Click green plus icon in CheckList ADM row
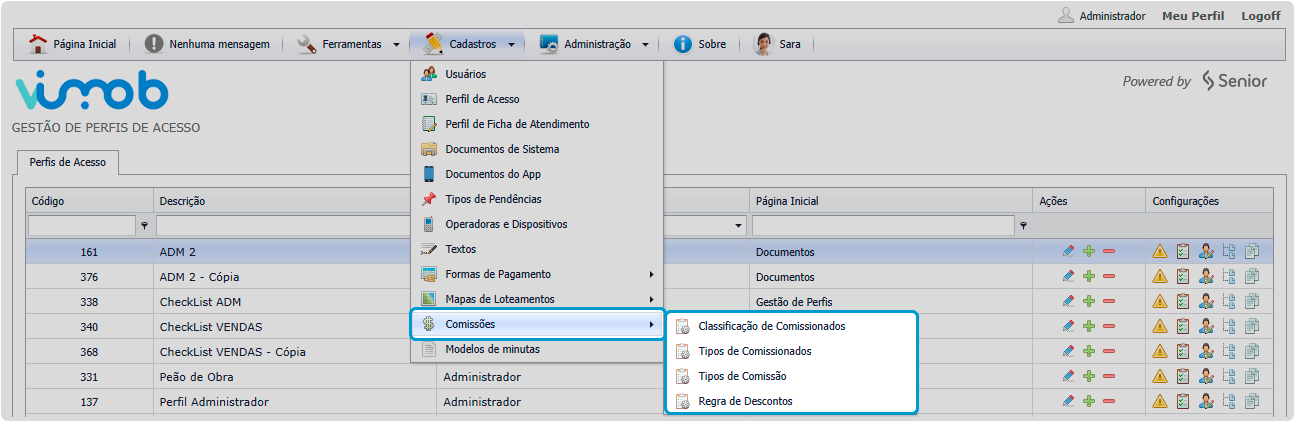The width and height of the screenshot is (1296, 423). [1089, 301]
